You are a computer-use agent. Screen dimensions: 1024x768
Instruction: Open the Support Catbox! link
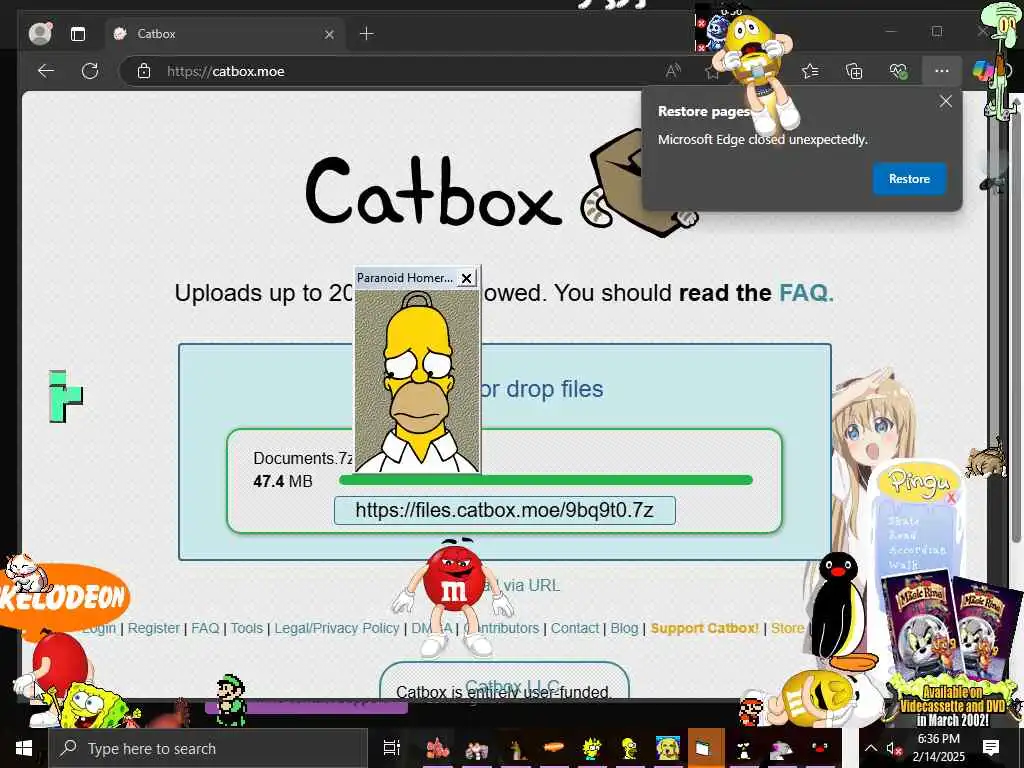705,628
